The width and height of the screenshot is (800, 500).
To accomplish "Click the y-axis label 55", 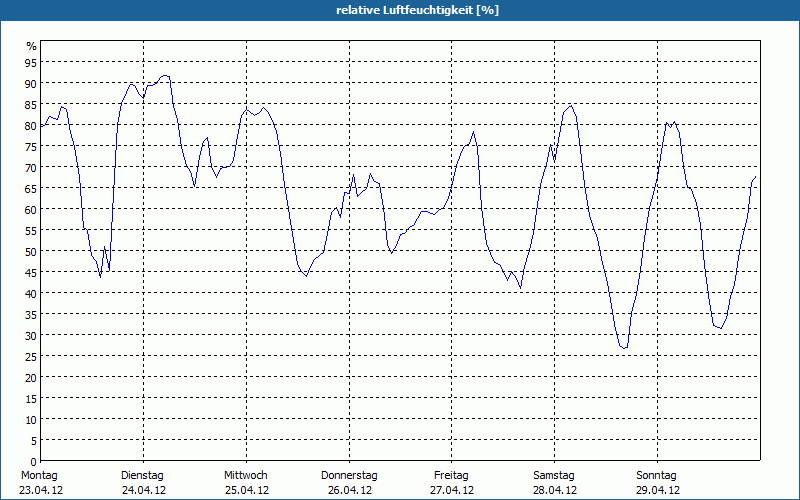I will 31,231.
